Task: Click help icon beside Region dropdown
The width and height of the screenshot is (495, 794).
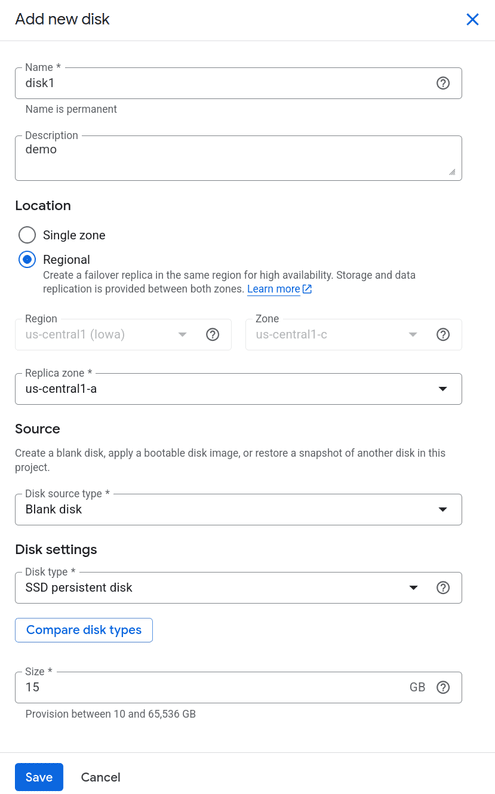Action: click(213, 334)
